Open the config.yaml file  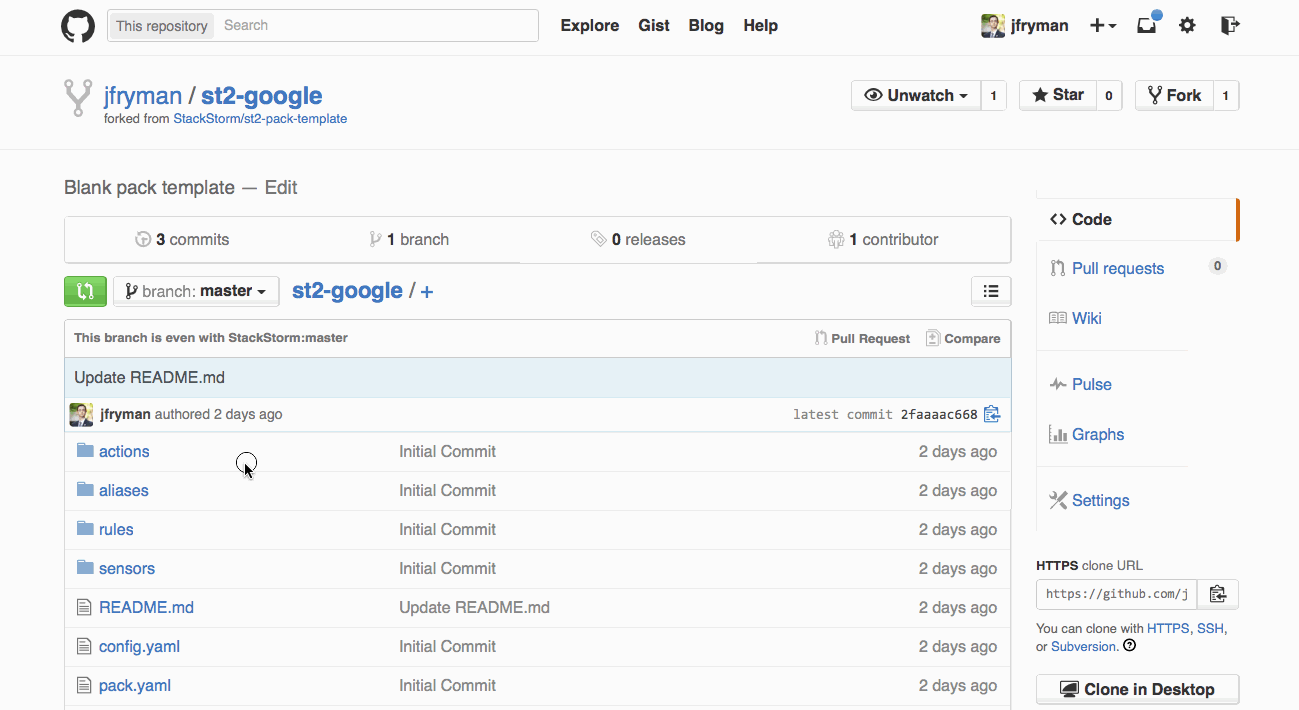point(139,646)
